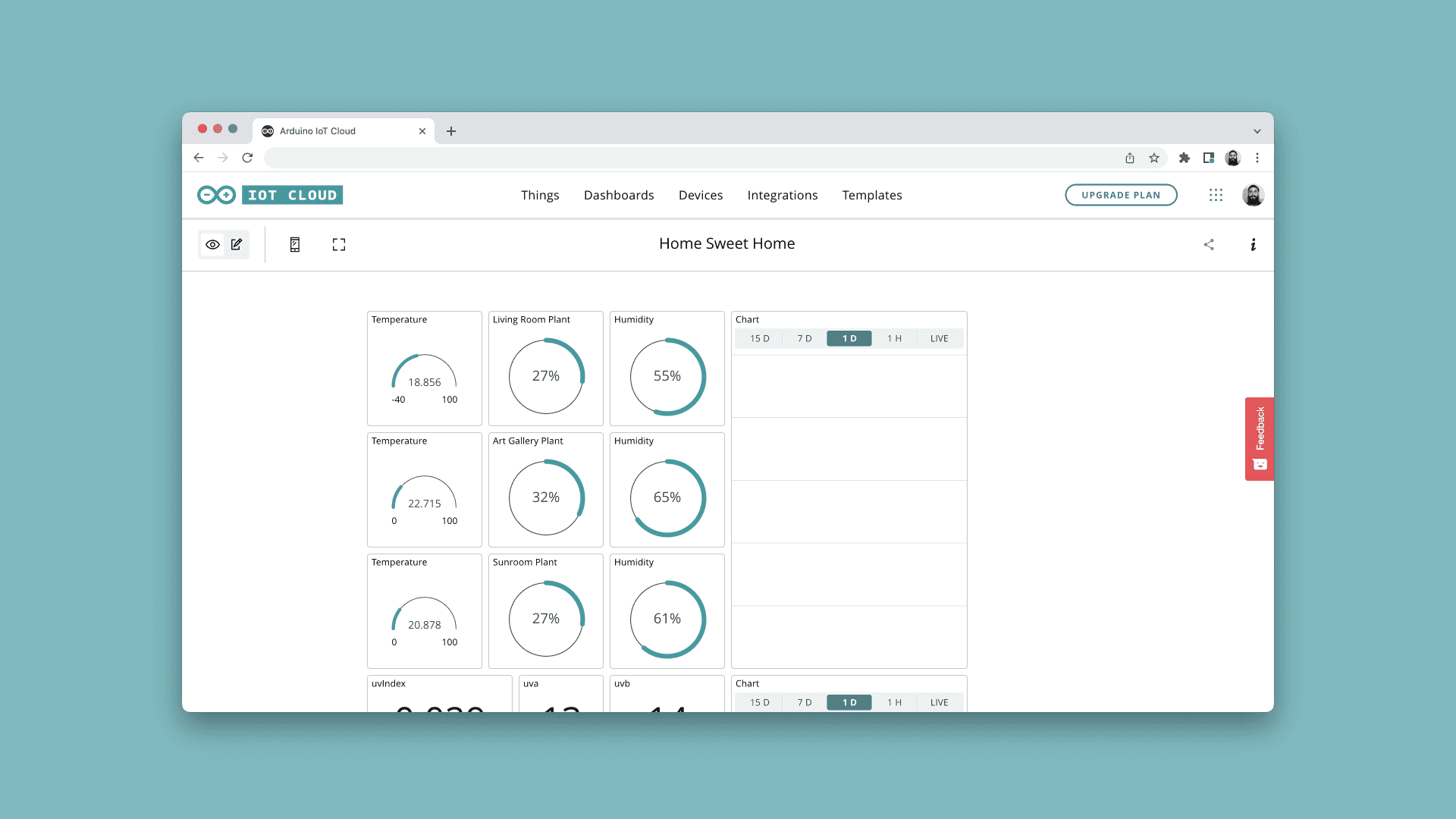
Task: Open user profile avatar menu
Action: [x=1253, y=195]
